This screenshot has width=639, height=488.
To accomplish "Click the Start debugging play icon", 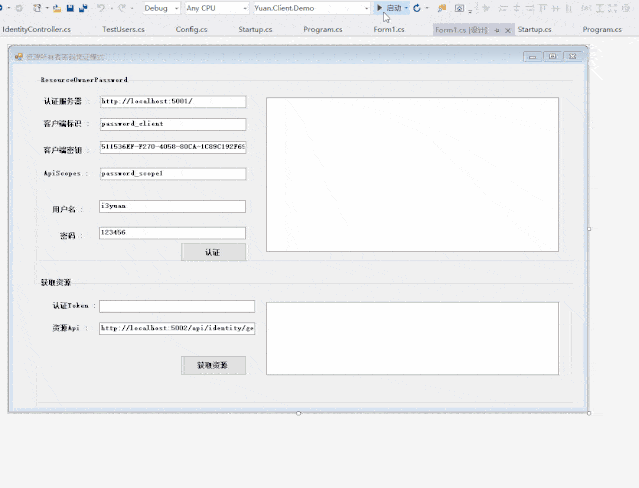I will [380, 8].
